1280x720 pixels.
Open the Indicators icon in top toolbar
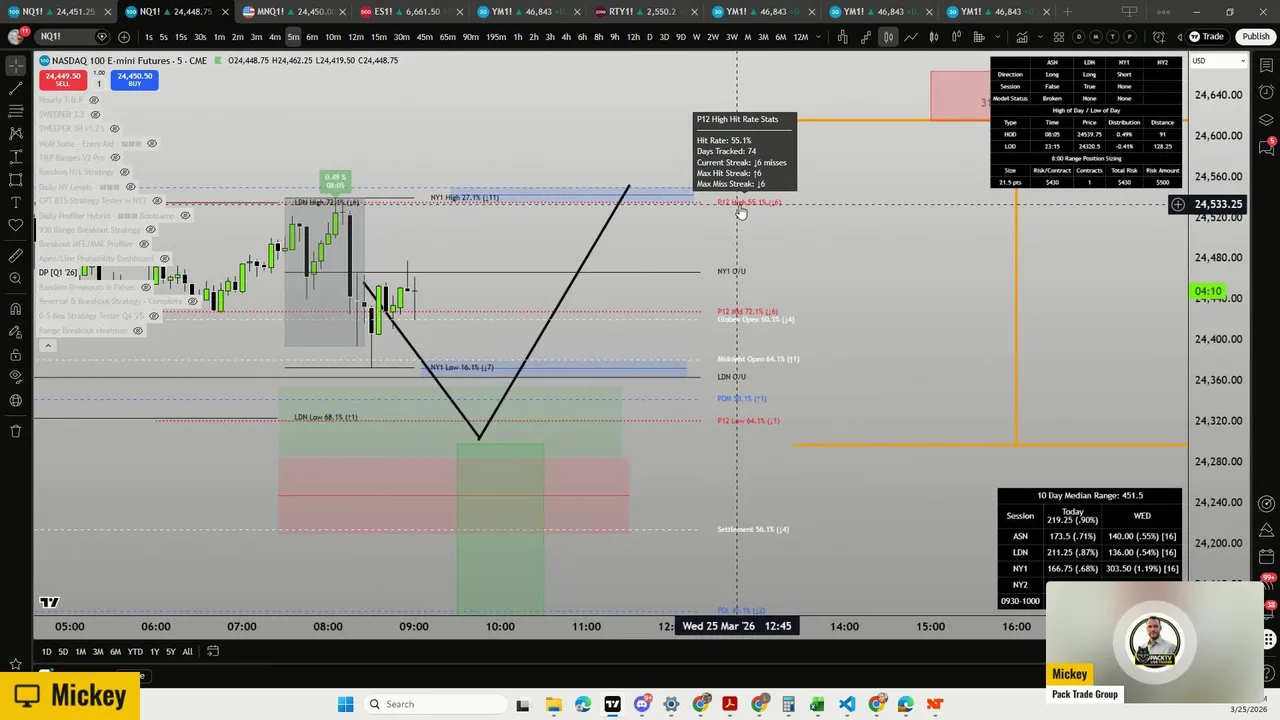pos(1022,37)
